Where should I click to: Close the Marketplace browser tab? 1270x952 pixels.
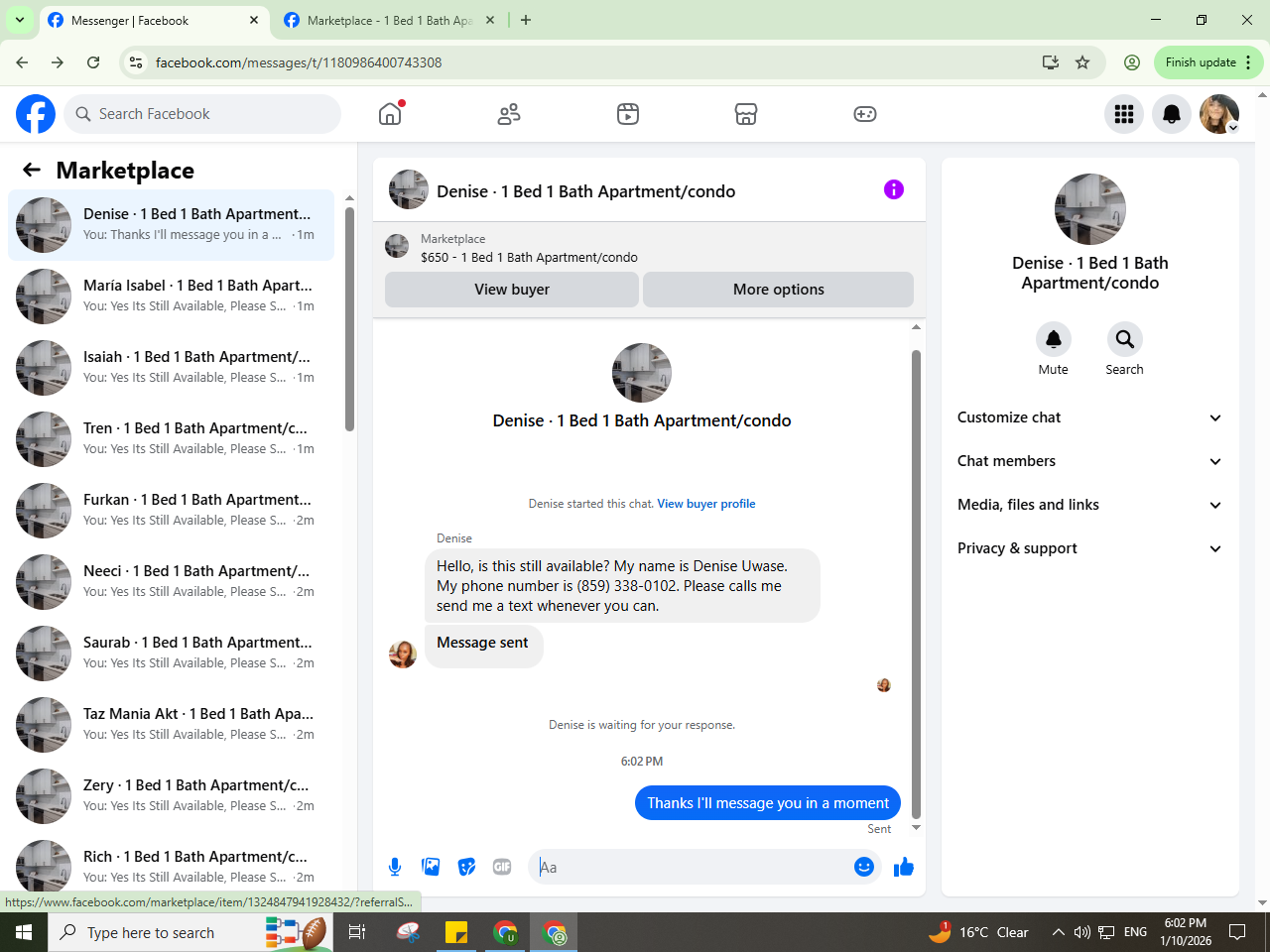click(490, 20)
